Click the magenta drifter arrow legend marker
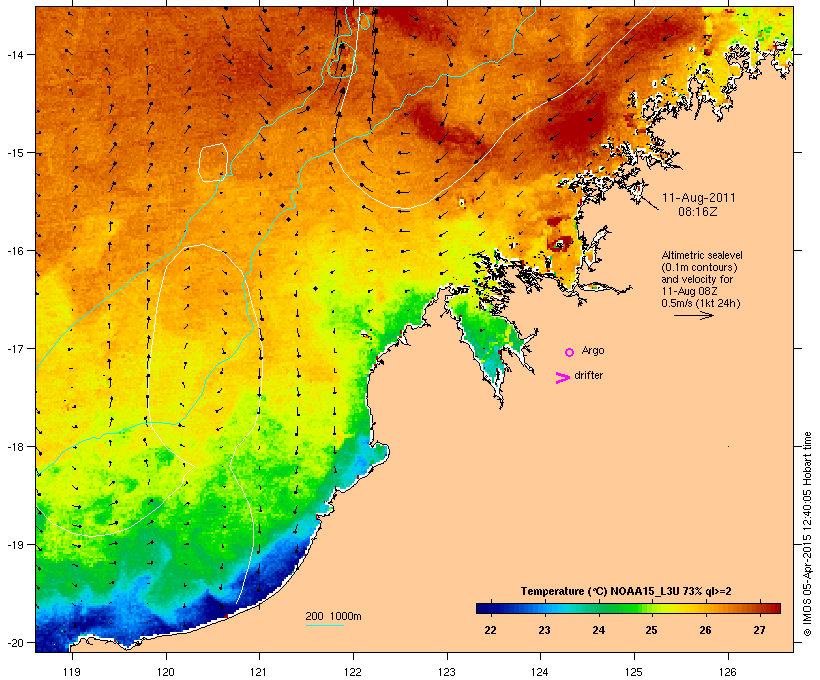The width and height of the screenshot is (820, 680). tap(563, 378)
